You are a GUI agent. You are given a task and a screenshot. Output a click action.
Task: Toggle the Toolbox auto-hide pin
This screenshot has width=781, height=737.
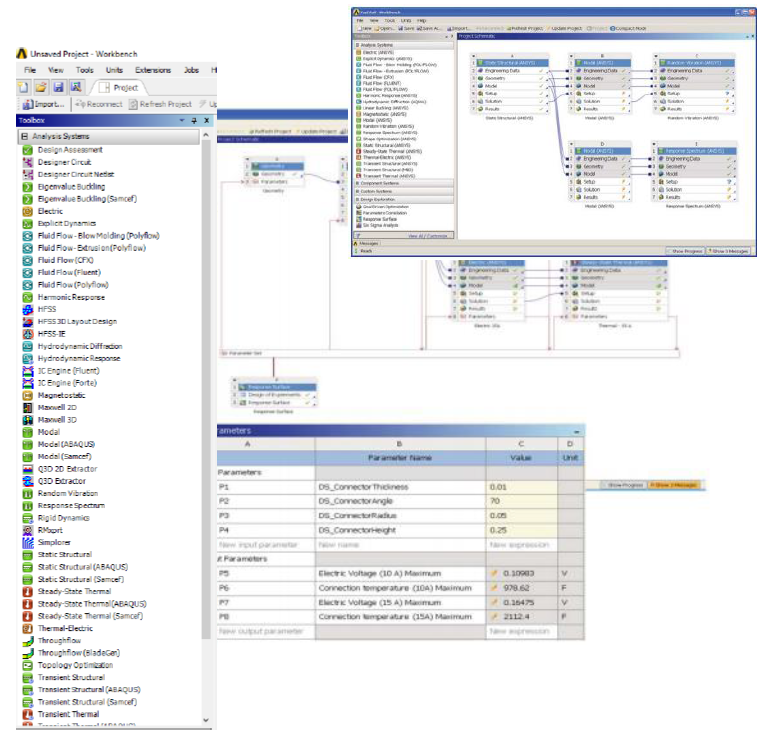pyautogui.click(x=194, y=121)
